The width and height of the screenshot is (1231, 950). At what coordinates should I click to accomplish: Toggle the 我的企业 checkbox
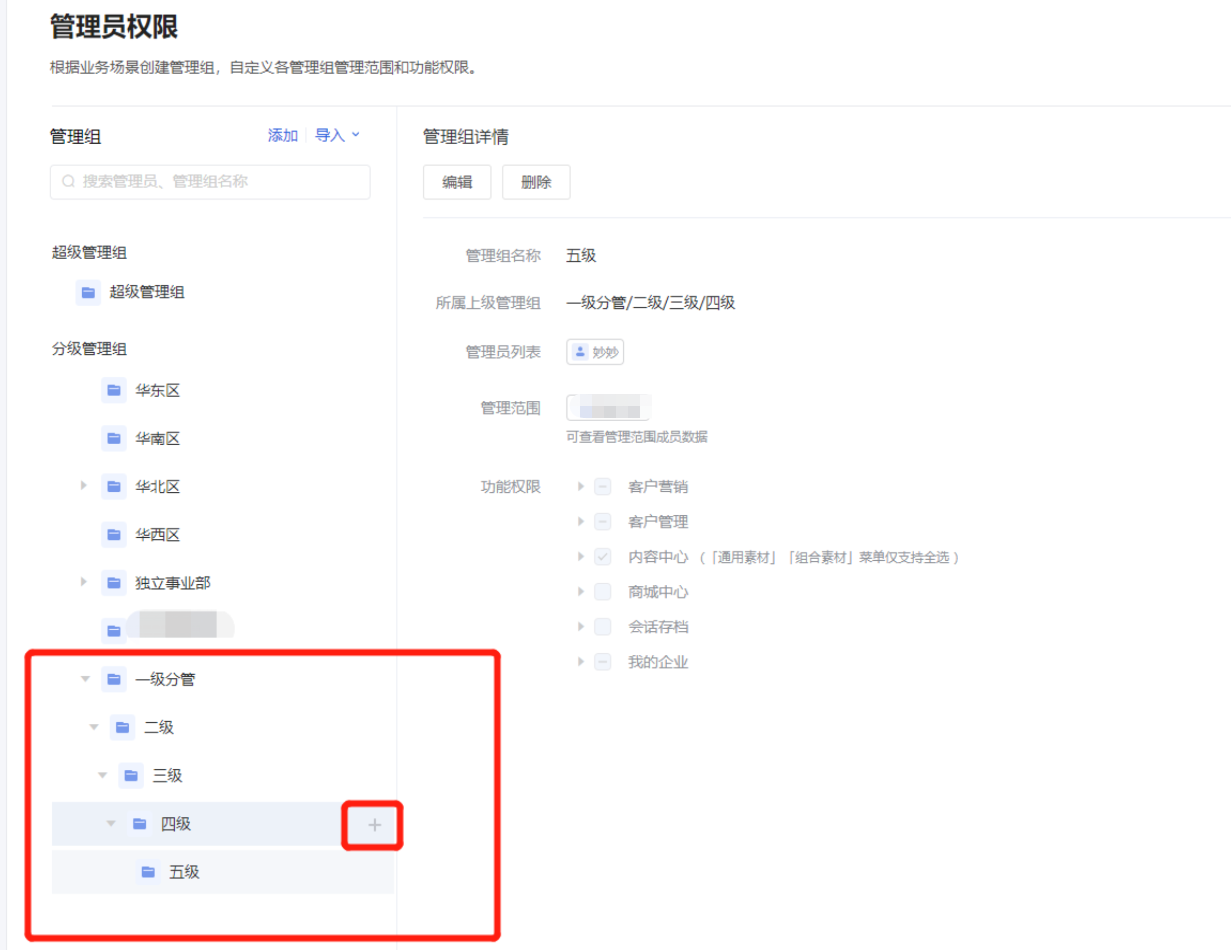[603, 662]
